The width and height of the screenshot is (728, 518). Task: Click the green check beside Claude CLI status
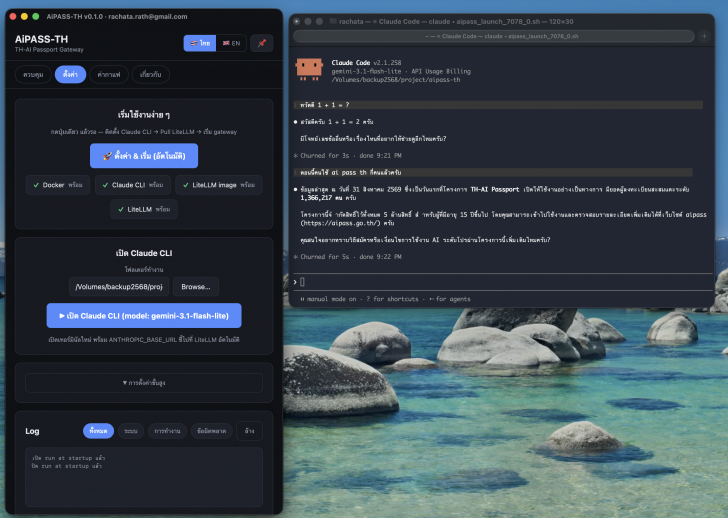pyautogui.click(x=105, y=185)
